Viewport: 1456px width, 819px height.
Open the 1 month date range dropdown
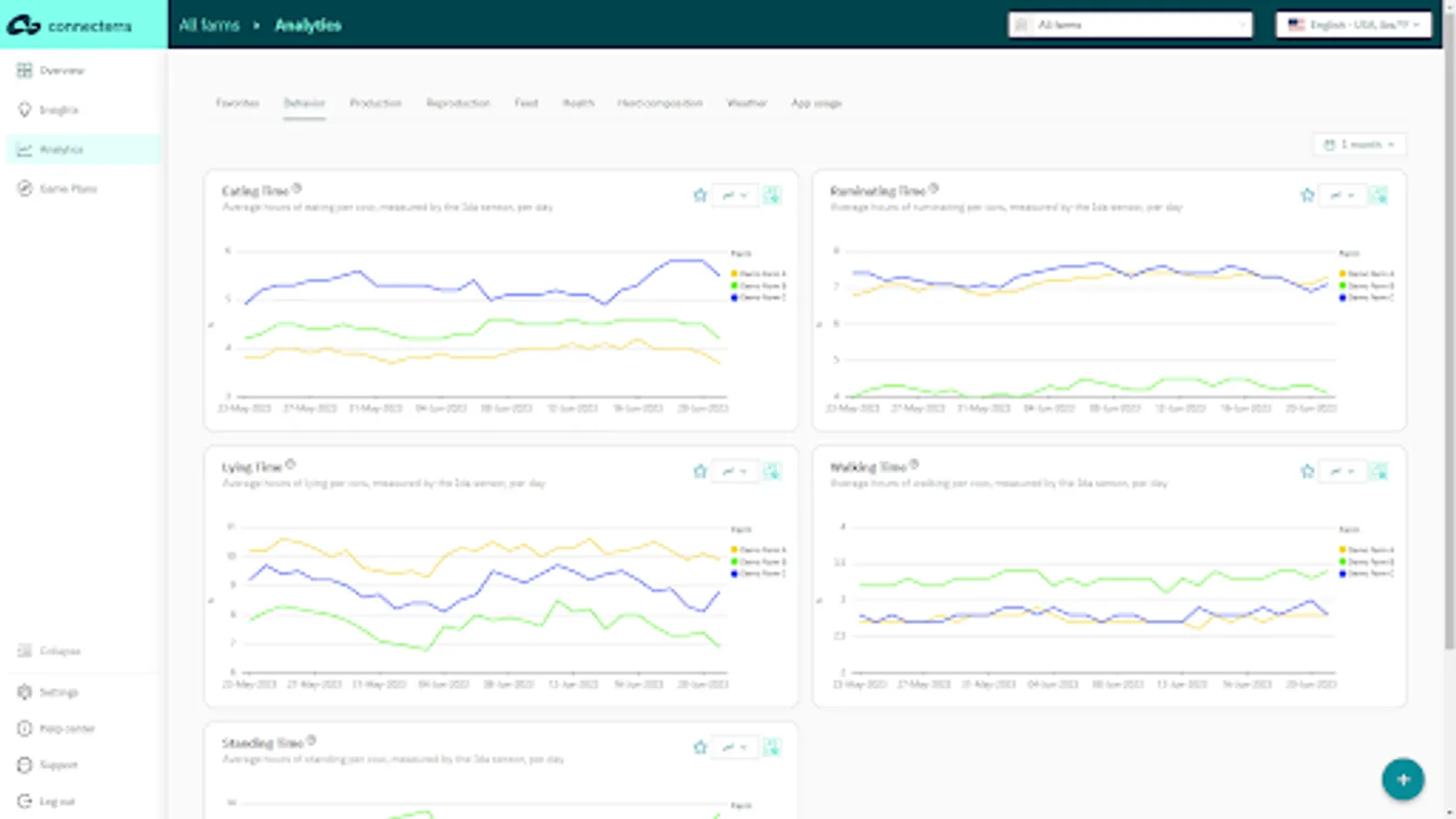1360,145
